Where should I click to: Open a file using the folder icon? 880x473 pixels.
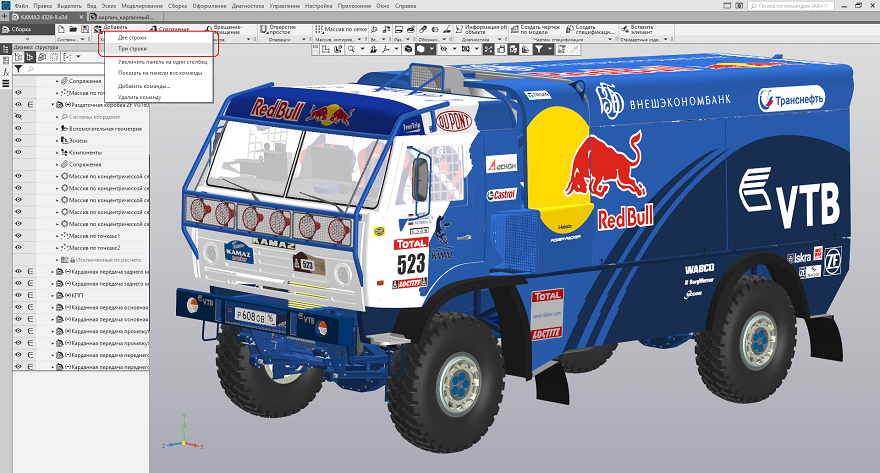(x=74, y=29)
